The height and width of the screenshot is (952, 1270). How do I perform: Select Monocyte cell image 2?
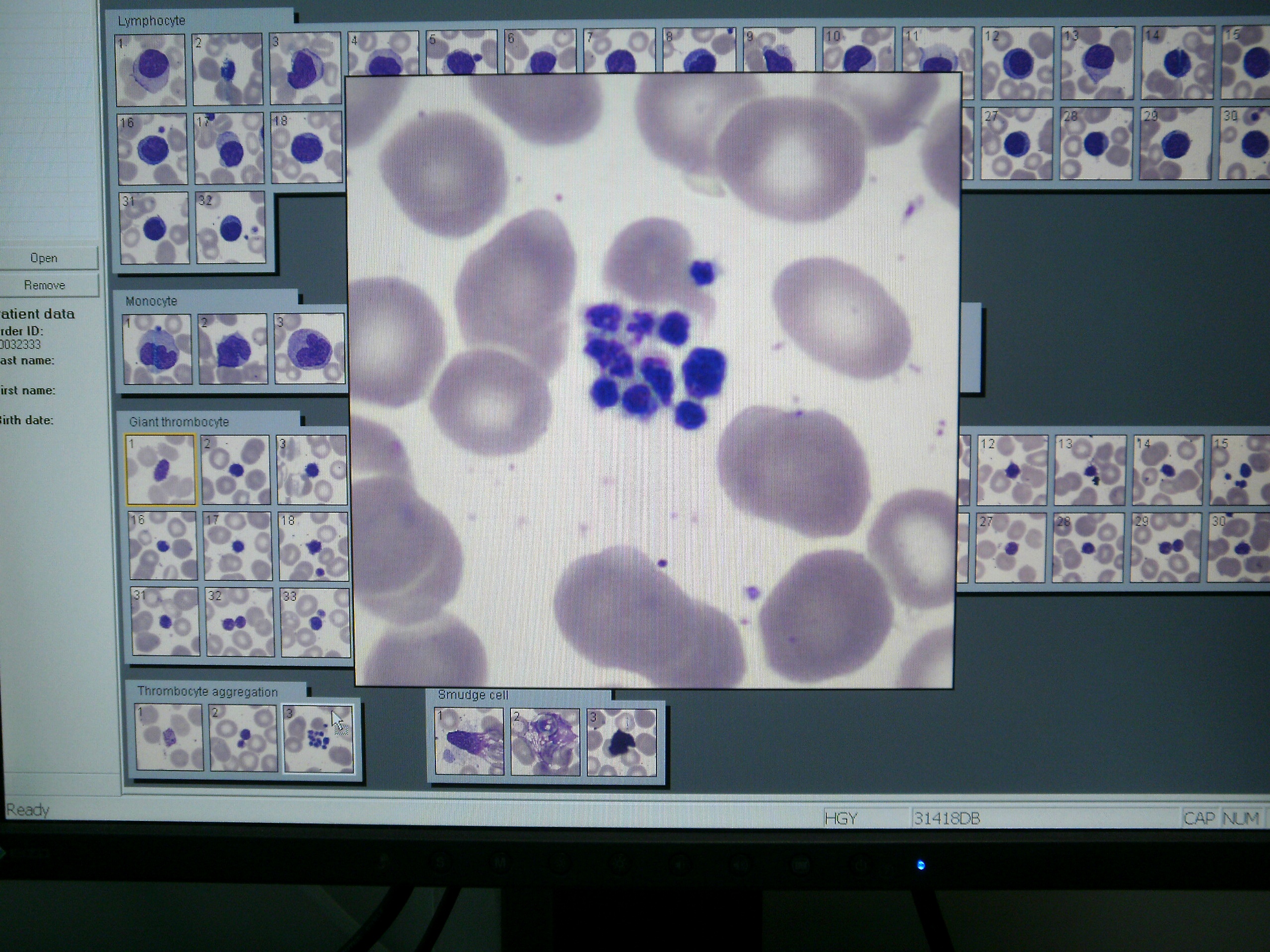[233, 348]
